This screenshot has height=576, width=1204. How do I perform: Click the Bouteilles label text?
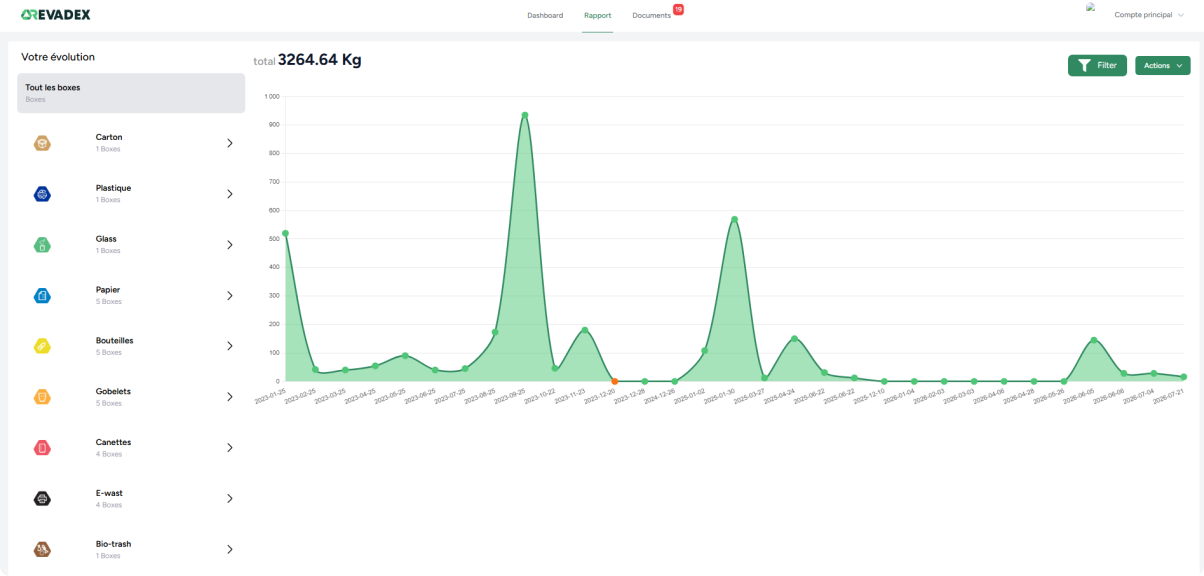115,340
